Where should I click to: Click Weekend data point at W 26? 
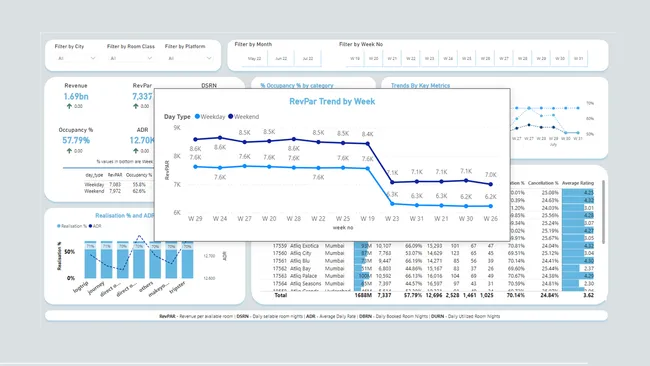coord(491,184)
